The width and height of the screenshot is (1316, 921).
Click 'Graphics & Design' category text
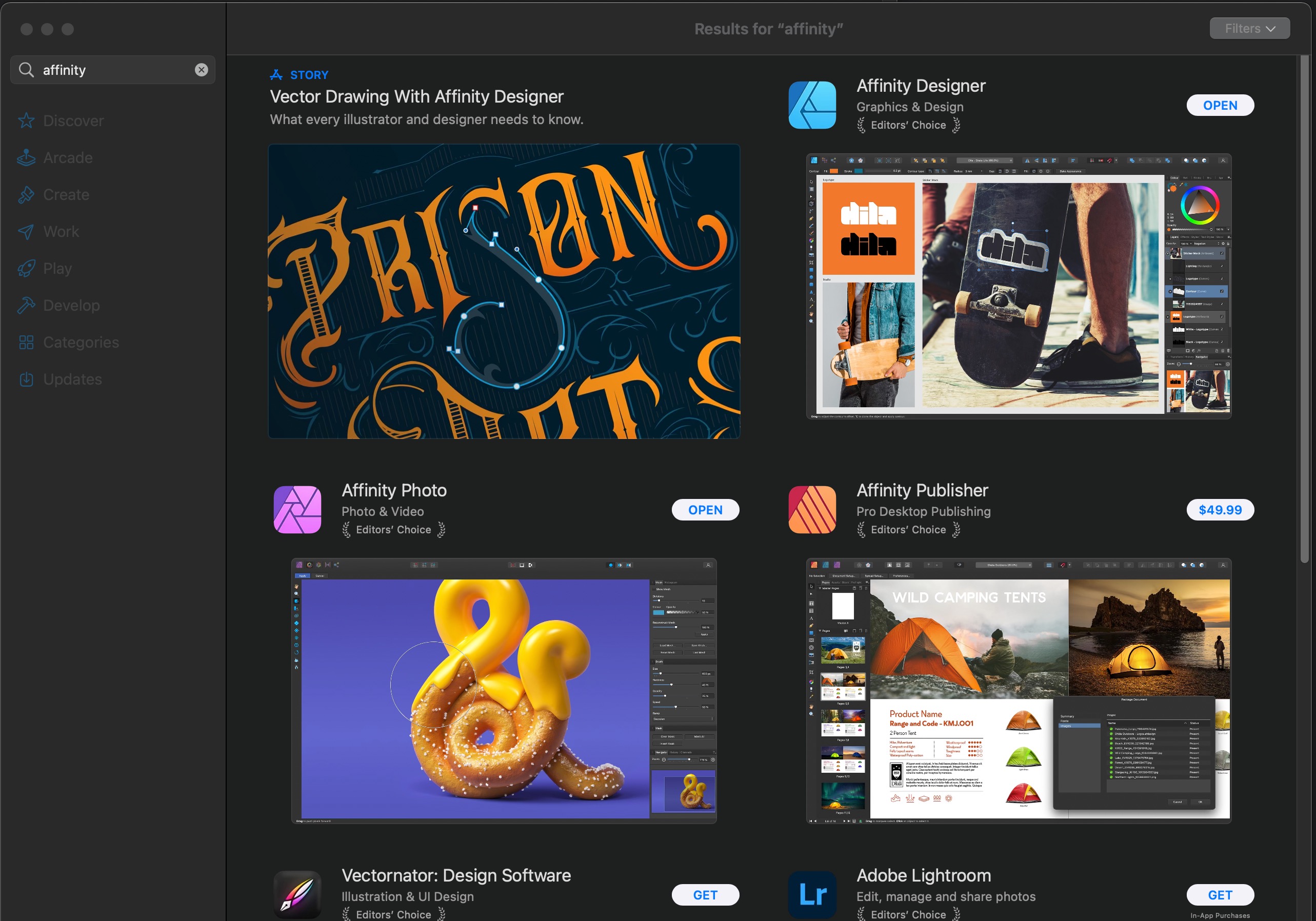[x=910, y=107]
